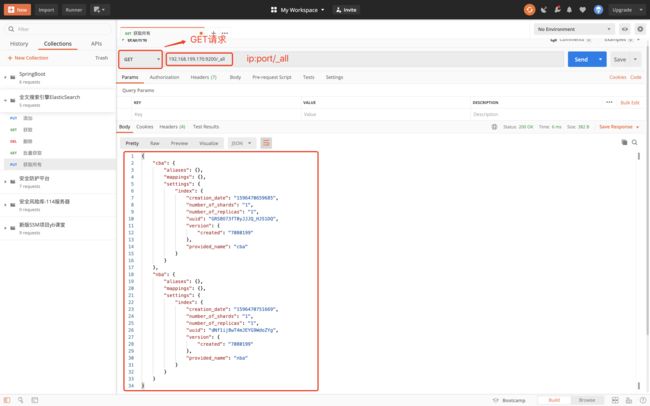Open the Save button dropdown arrow
Viewport: 650px width, 406px height.
pyautogui.click(x=635, y=59)
